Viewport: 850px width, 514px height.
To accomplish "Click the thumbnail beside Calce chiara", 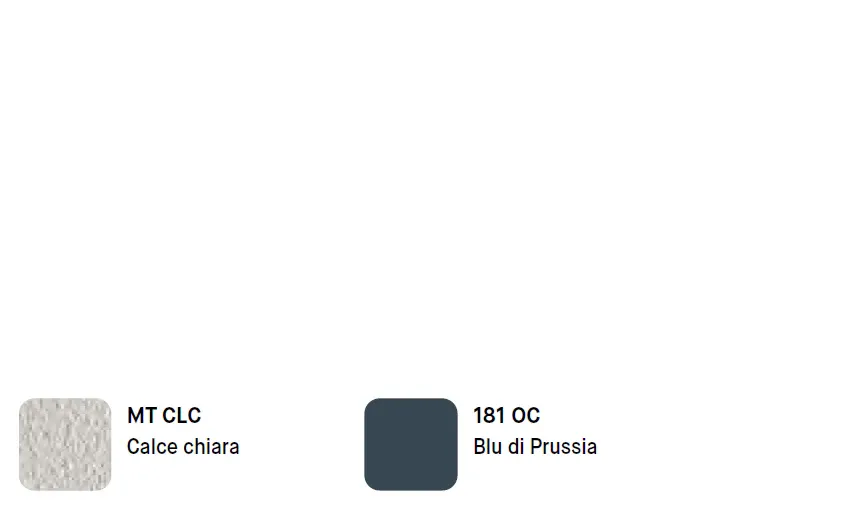I will click(65, 444).
